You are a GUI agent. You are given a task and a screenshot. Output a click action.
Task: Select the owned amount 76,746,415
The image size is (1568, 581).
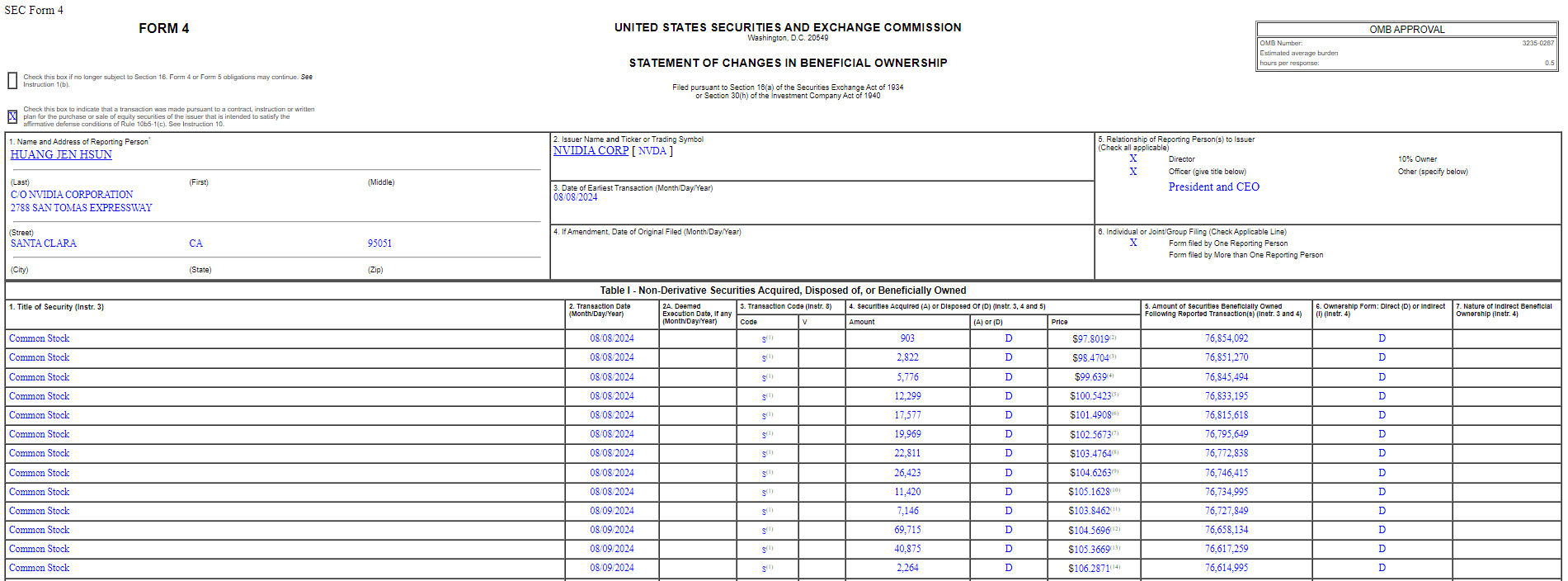(x=1227, y=473)
